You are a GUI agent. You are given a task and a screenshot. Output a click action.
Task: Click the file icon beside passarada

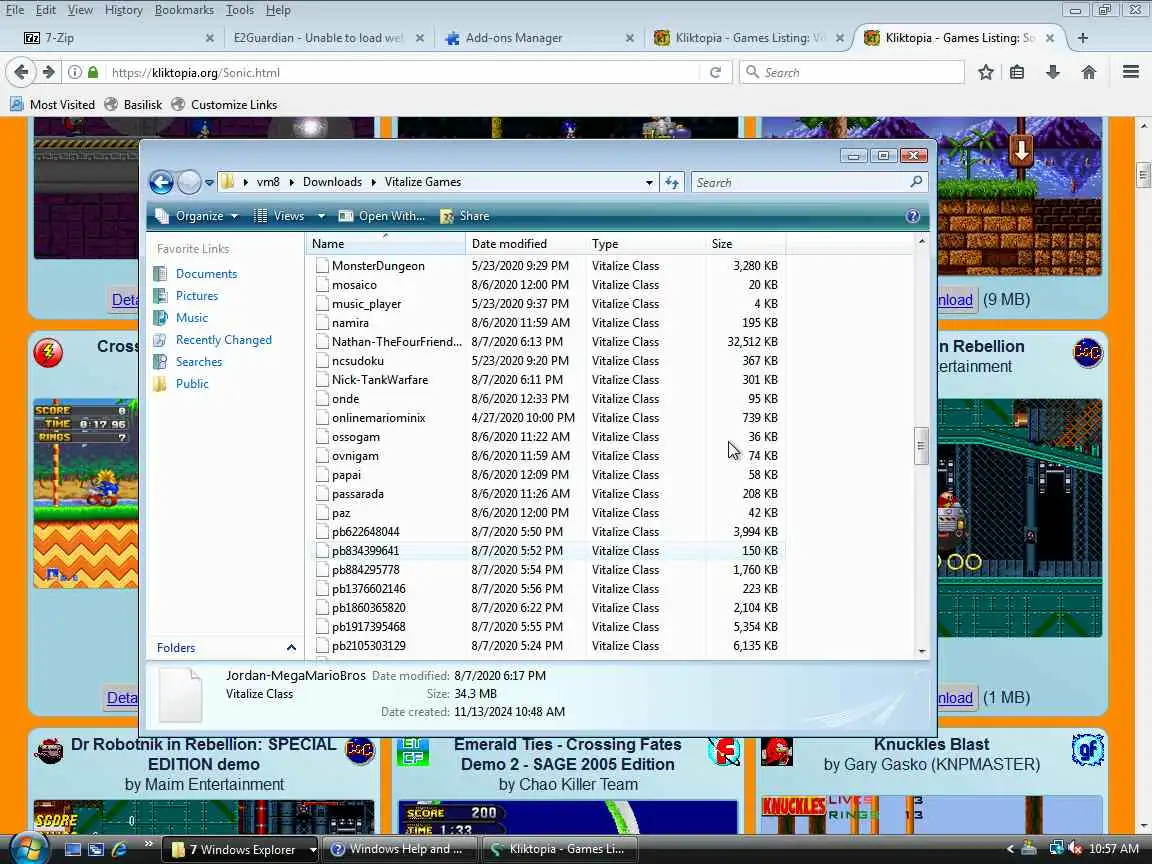322,494
